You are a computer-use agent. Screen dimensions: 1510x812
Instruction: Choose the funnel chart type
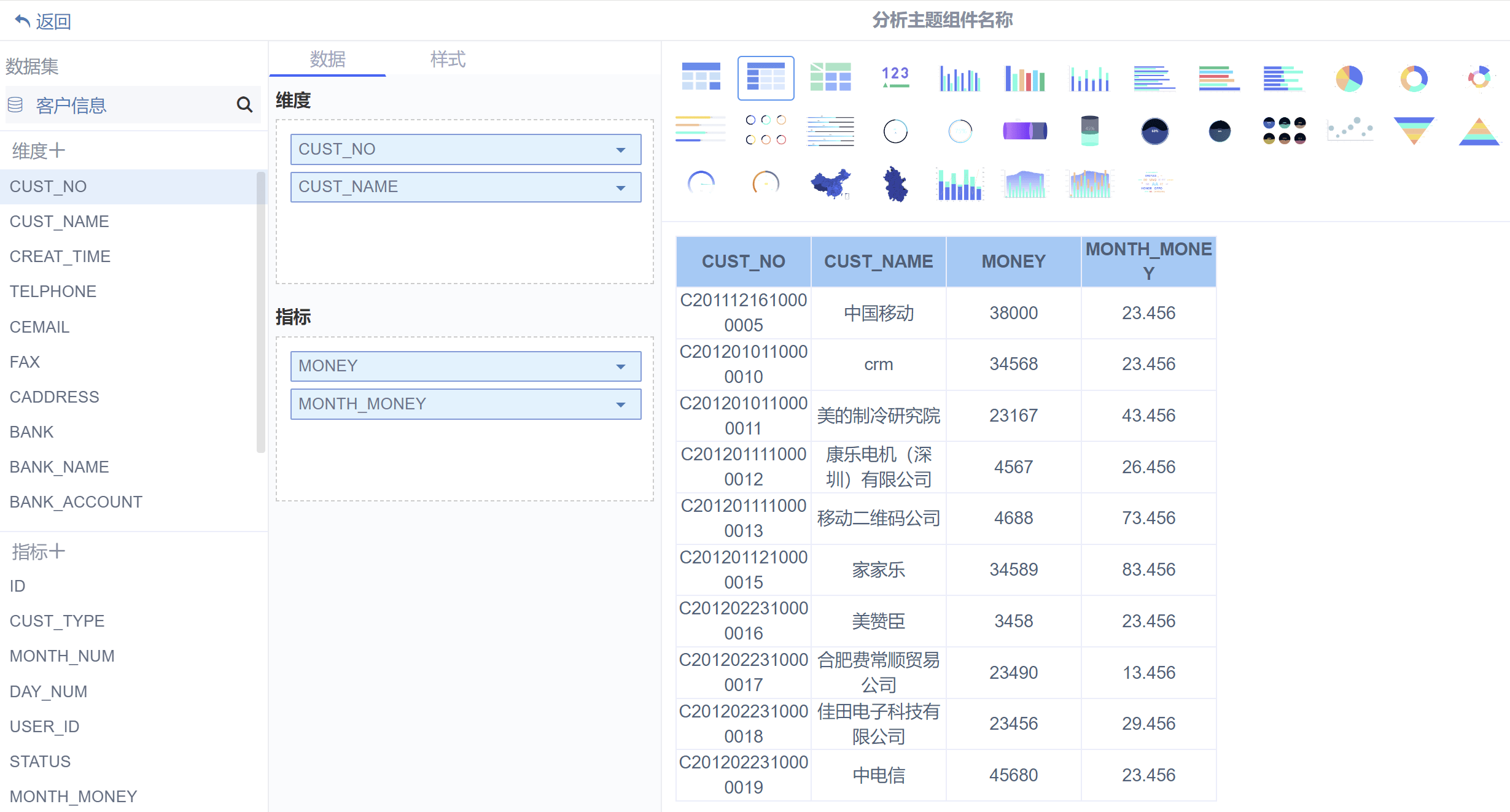(1414, 130)
